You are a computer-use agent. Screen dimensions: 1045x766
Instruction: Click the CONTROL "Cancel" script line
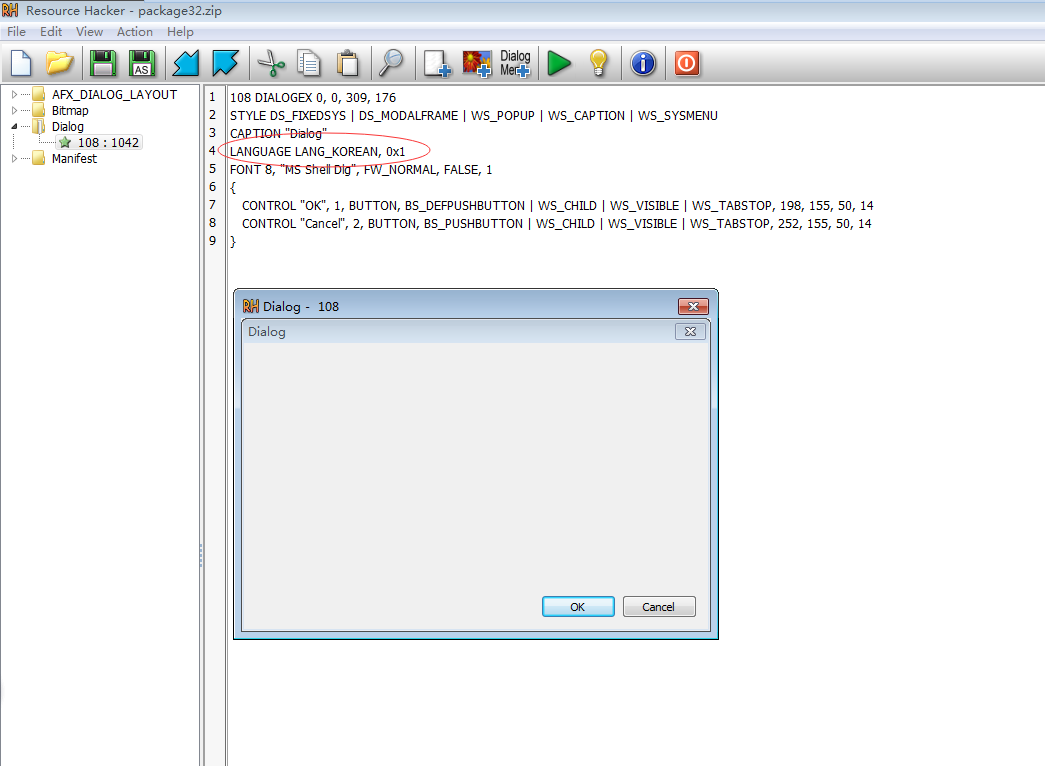[556, 223]
